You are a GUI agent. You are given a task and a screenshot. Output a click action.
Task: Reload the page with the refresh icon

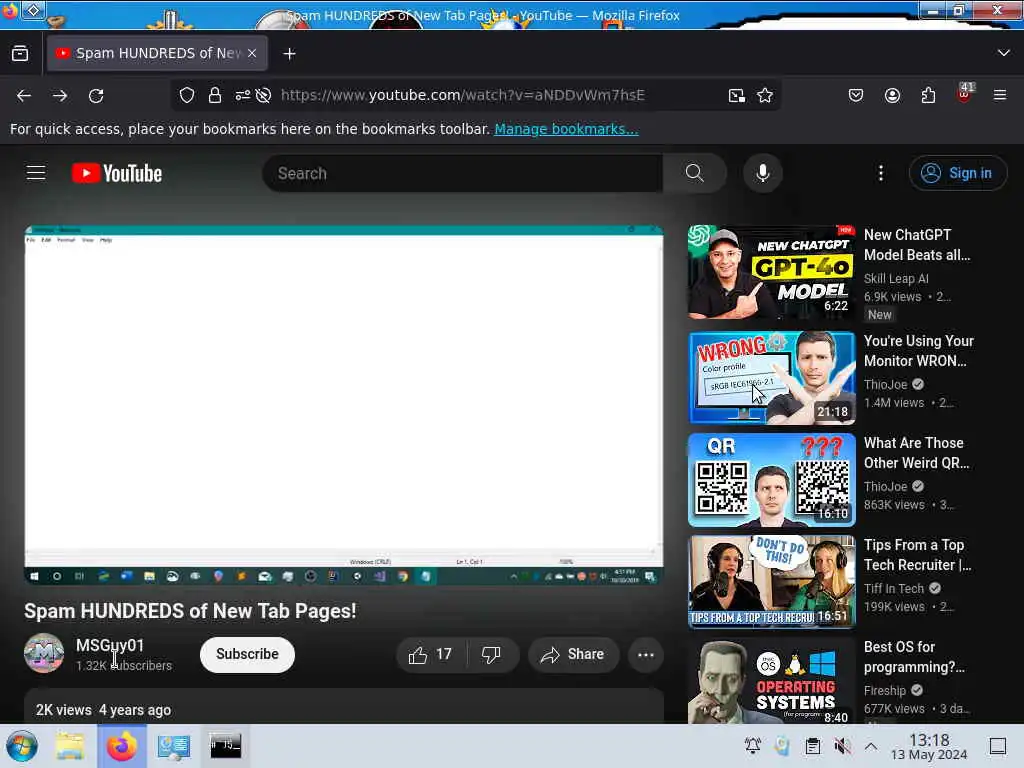point(96,96)
